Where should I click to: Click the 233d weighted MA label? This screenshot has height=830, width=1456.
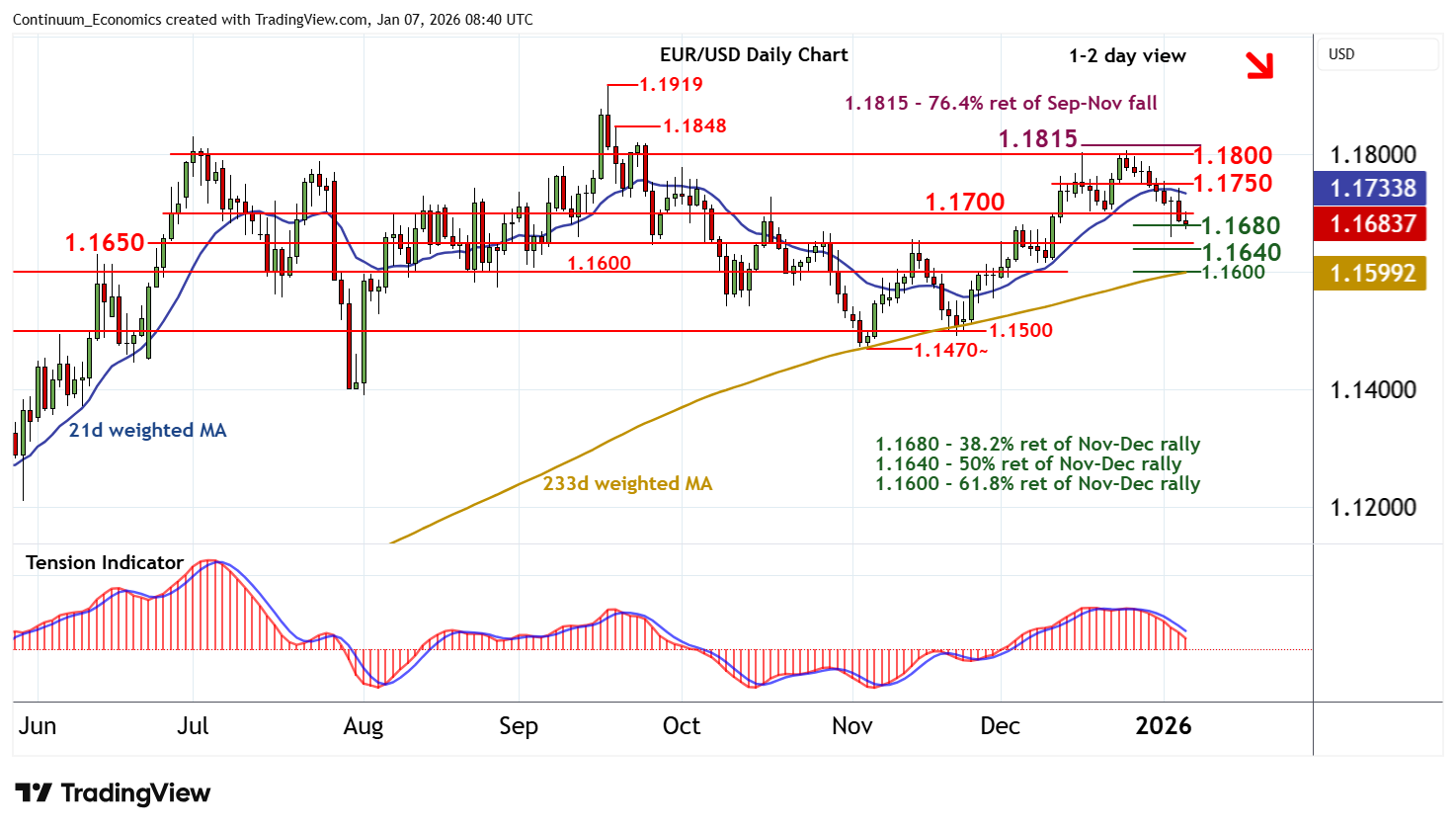point(627,483)
